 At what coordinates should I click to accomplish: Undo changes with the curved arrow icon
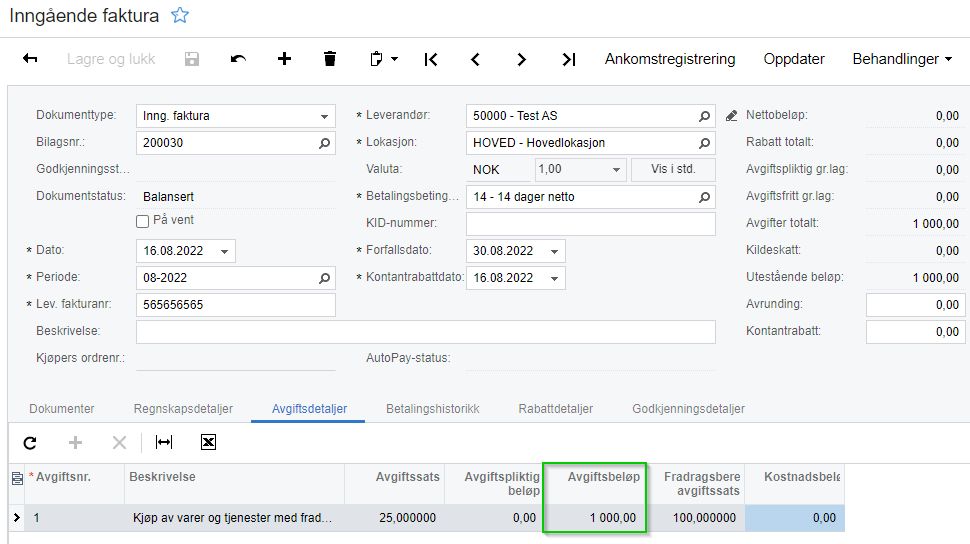[238, 59]
